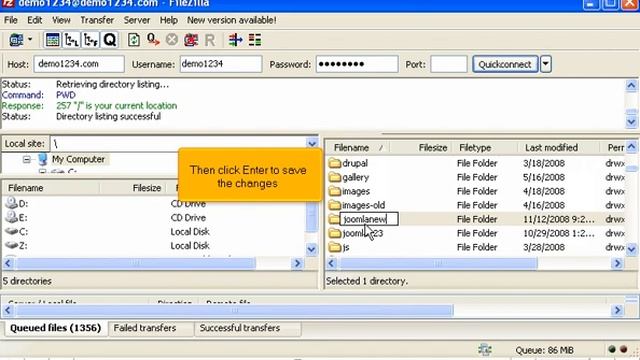Click the Port input field
This screenshot has height=360, width=640.
click(x=449, y=64)
